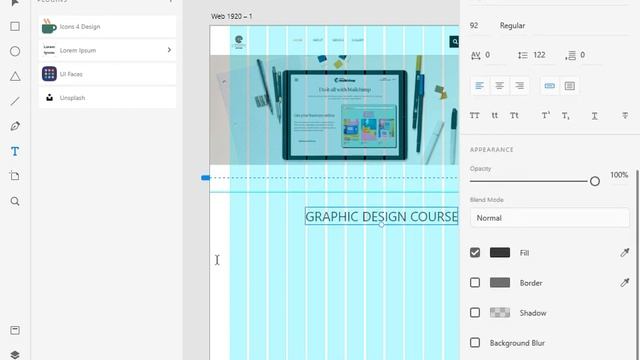Uncheck the Fill checkbox
The height and width of the screenshot is (360, 640).
pos(475,253)
